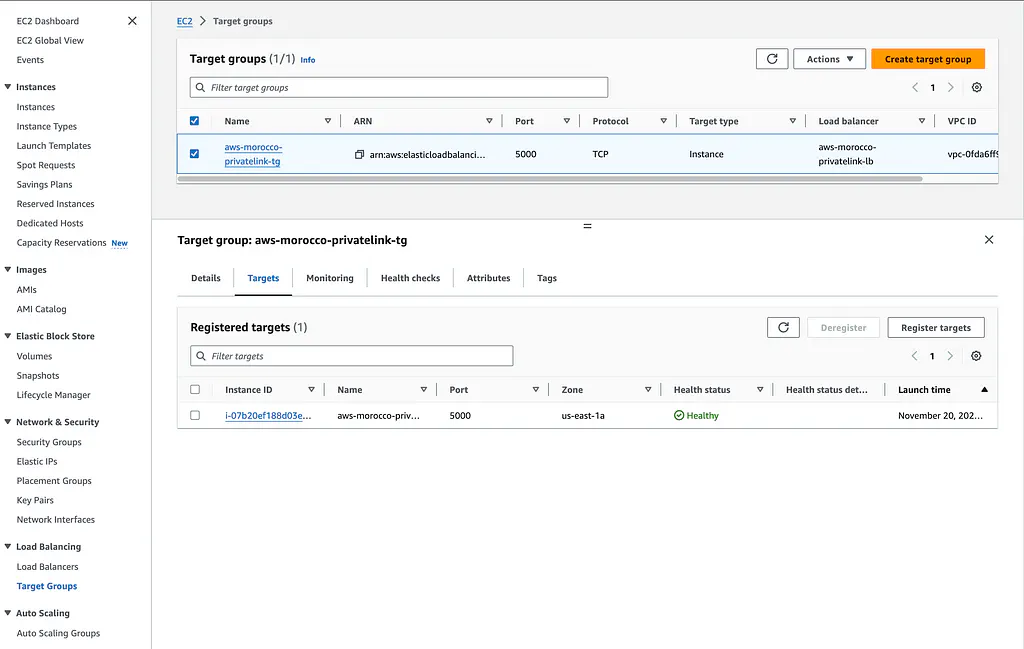Click the Create target group button
Screen dimensions: 1024x649
click(928, 59)
